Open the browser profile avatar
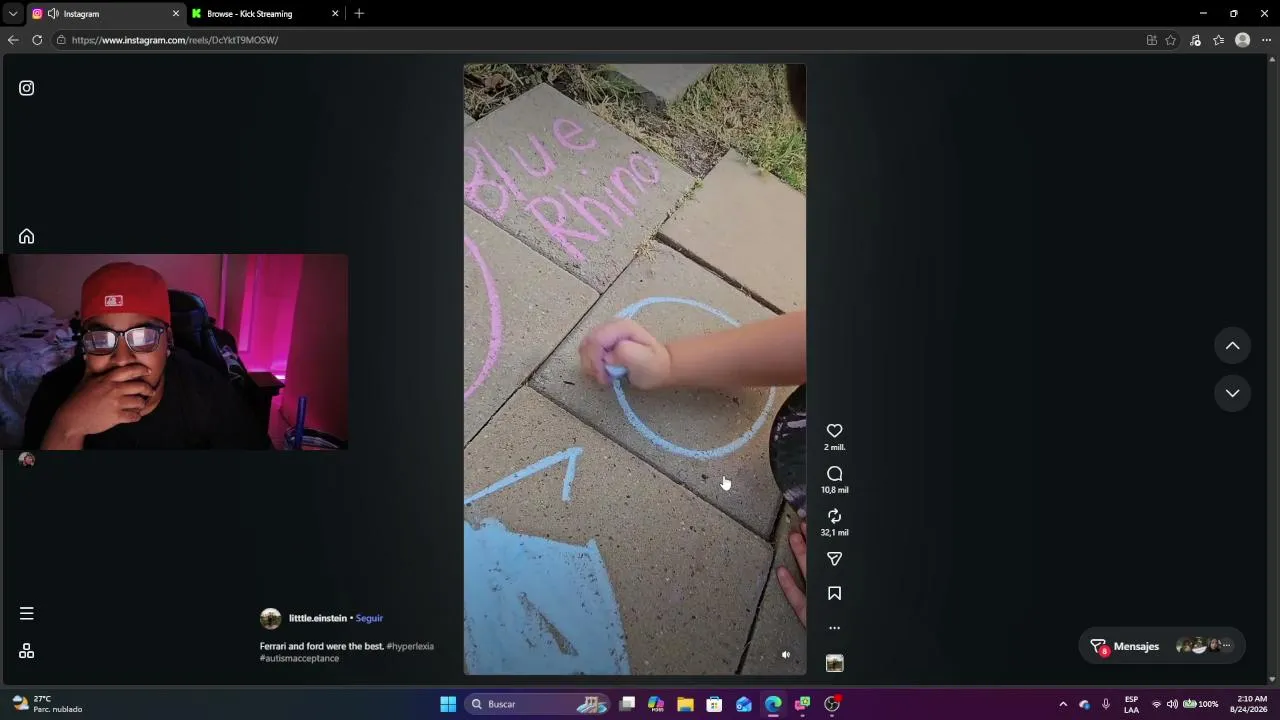 click(x=1243, y=40)
